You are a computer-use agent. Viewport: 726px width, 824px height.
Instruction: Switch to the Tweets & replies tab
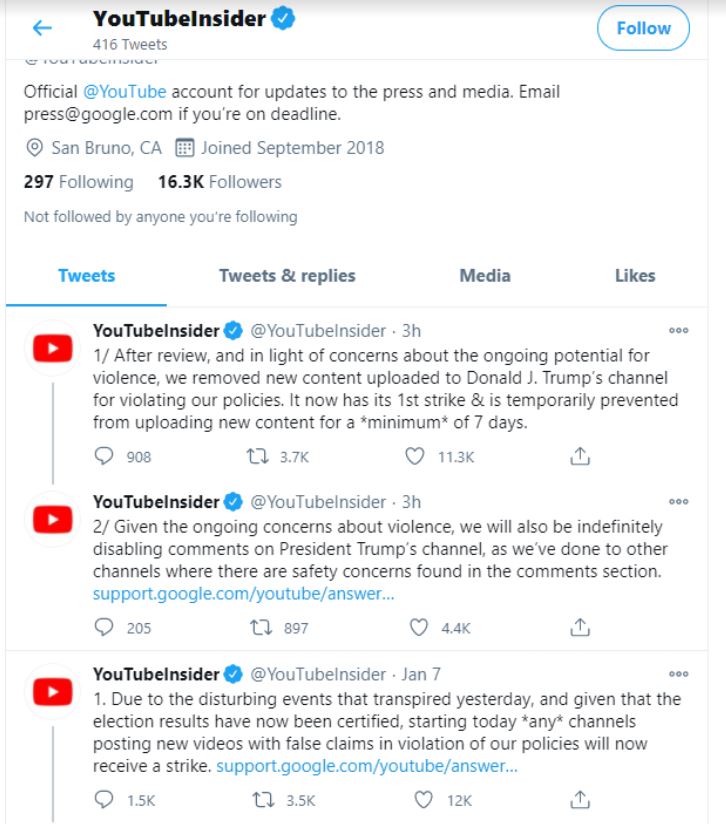287,275
